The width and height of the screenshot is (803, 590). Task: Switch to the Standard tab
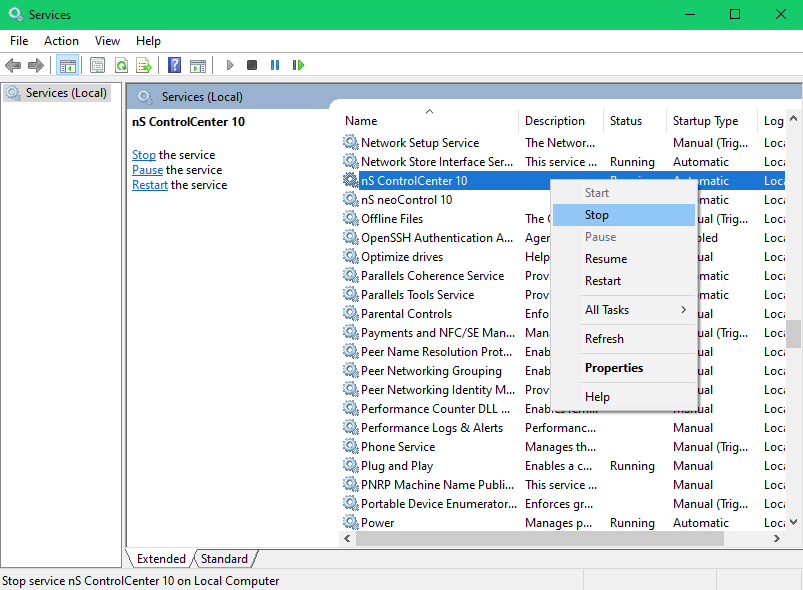(x=224, y=559)
